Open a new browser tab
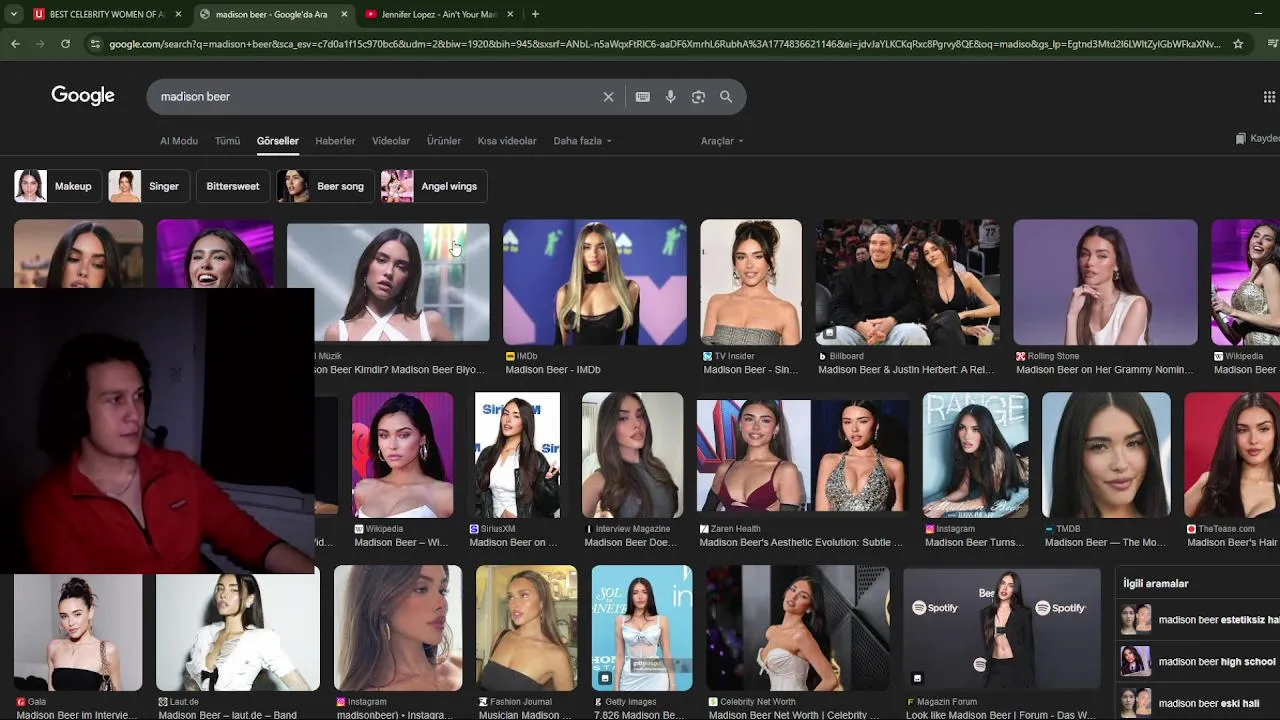1280x720 pixels. tap(535, 14)
